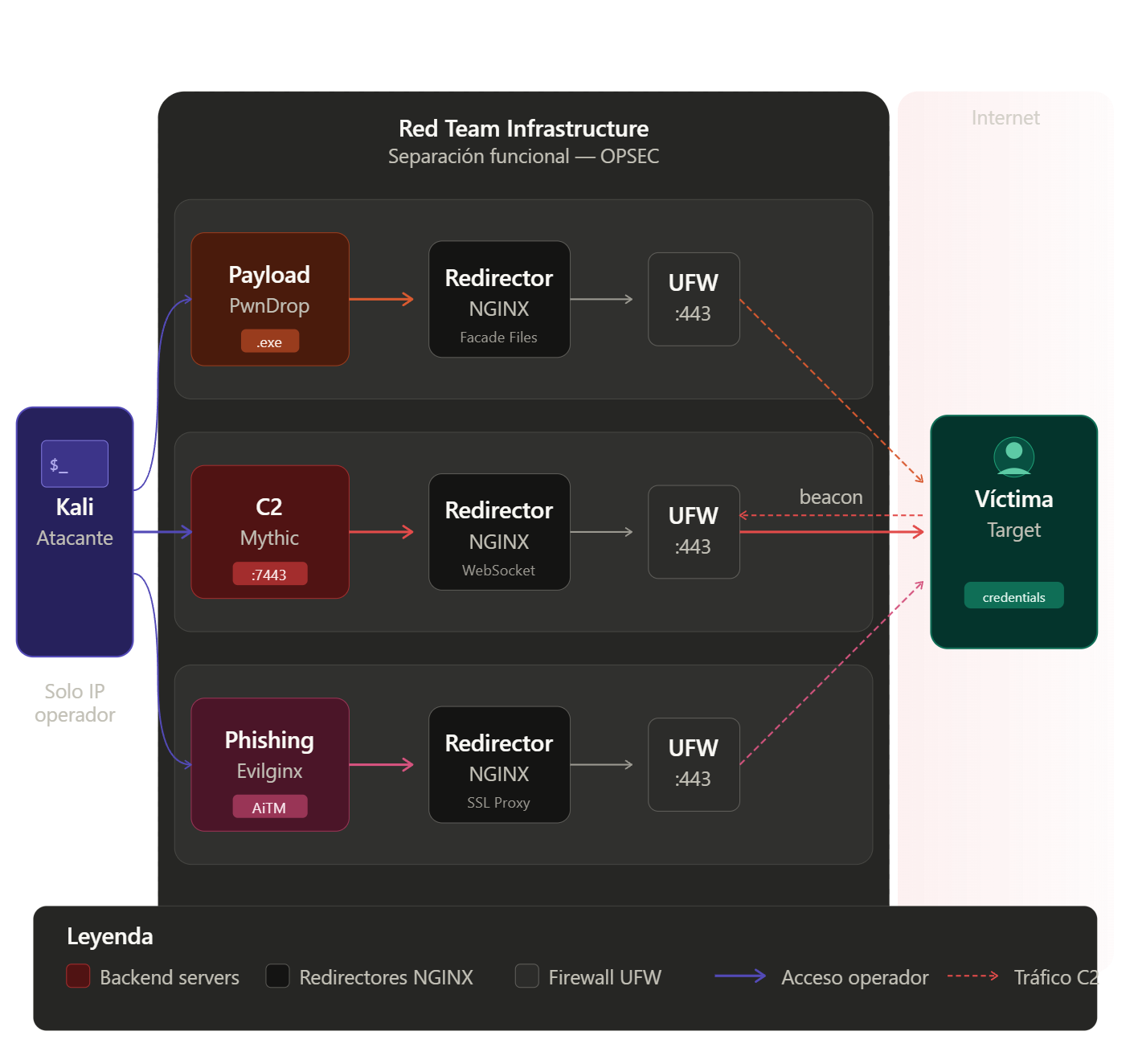Click the Víctima user avatar icon
Screen dimensions: 1130x1064
[x=1013, y=456]
